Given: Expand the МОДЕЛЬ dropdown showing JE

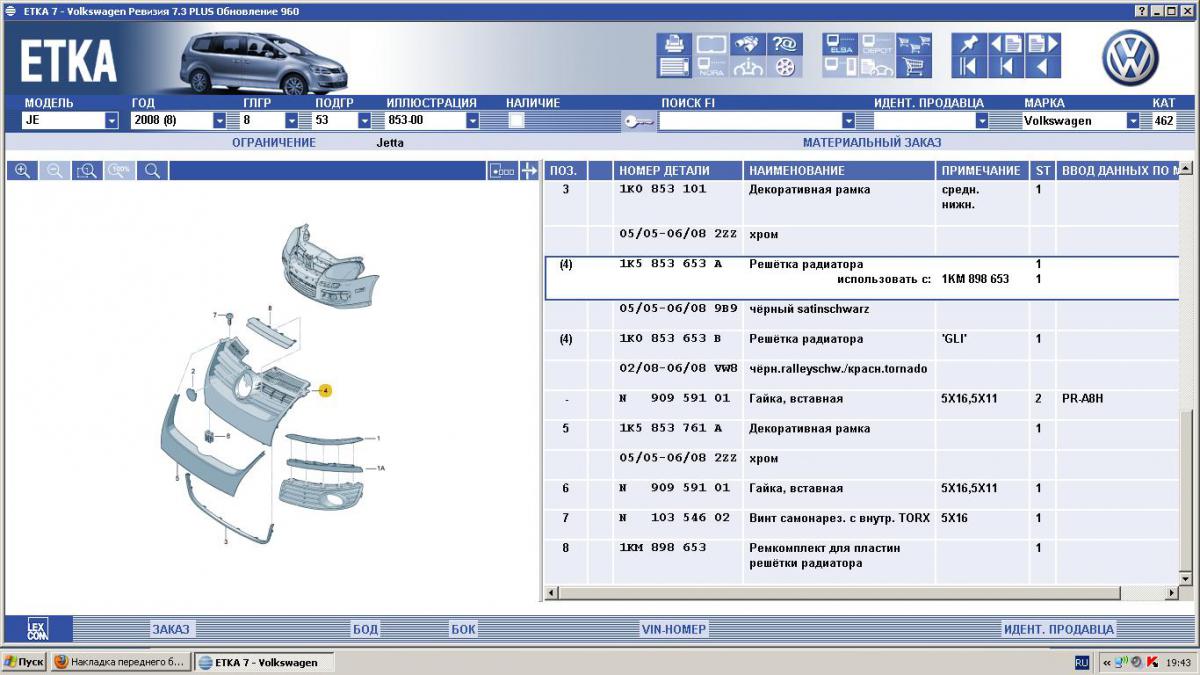Looking at the screenshot, I should click(x=111, y=121).
